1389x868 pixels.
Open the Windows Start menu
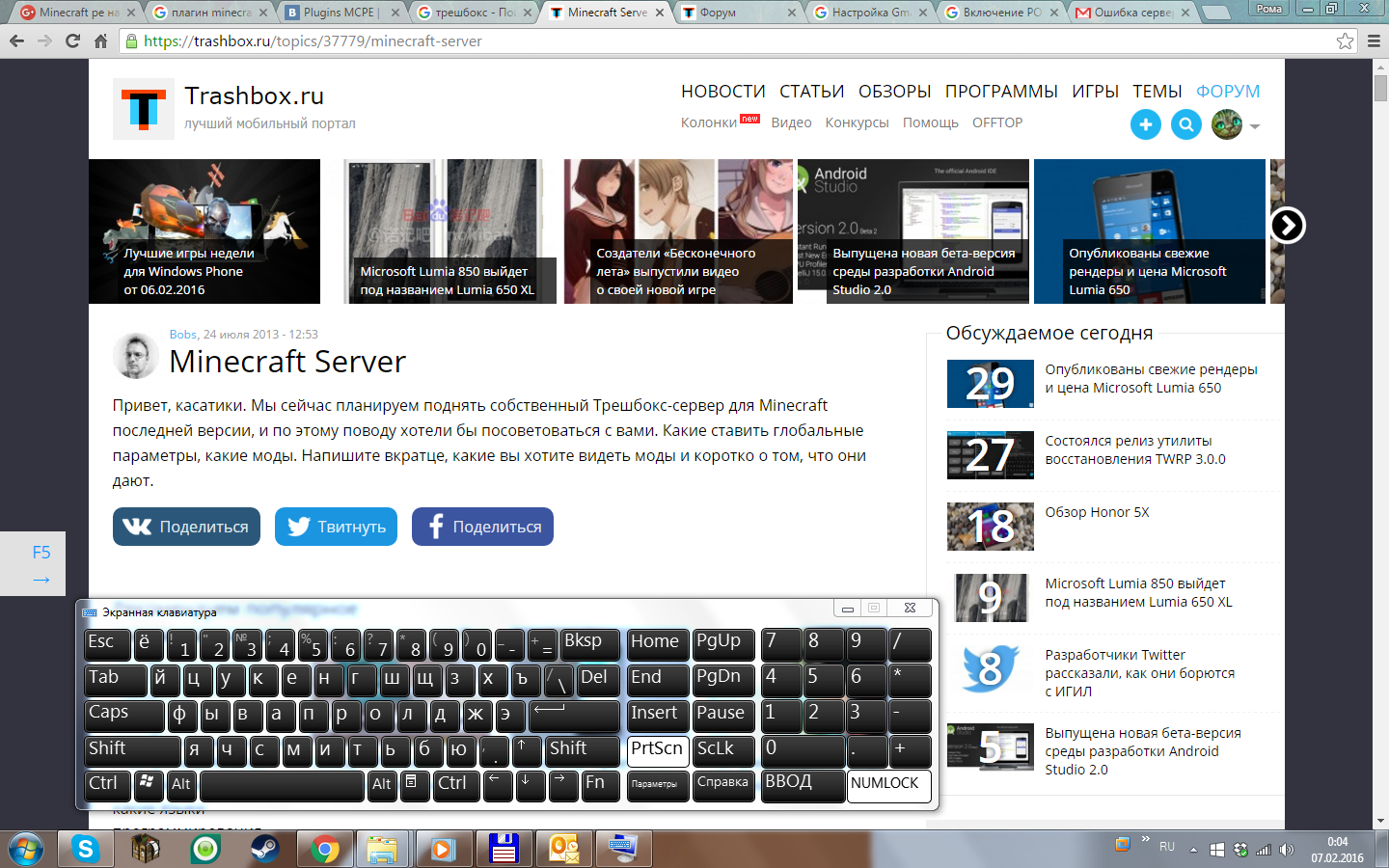coord(26,849)
